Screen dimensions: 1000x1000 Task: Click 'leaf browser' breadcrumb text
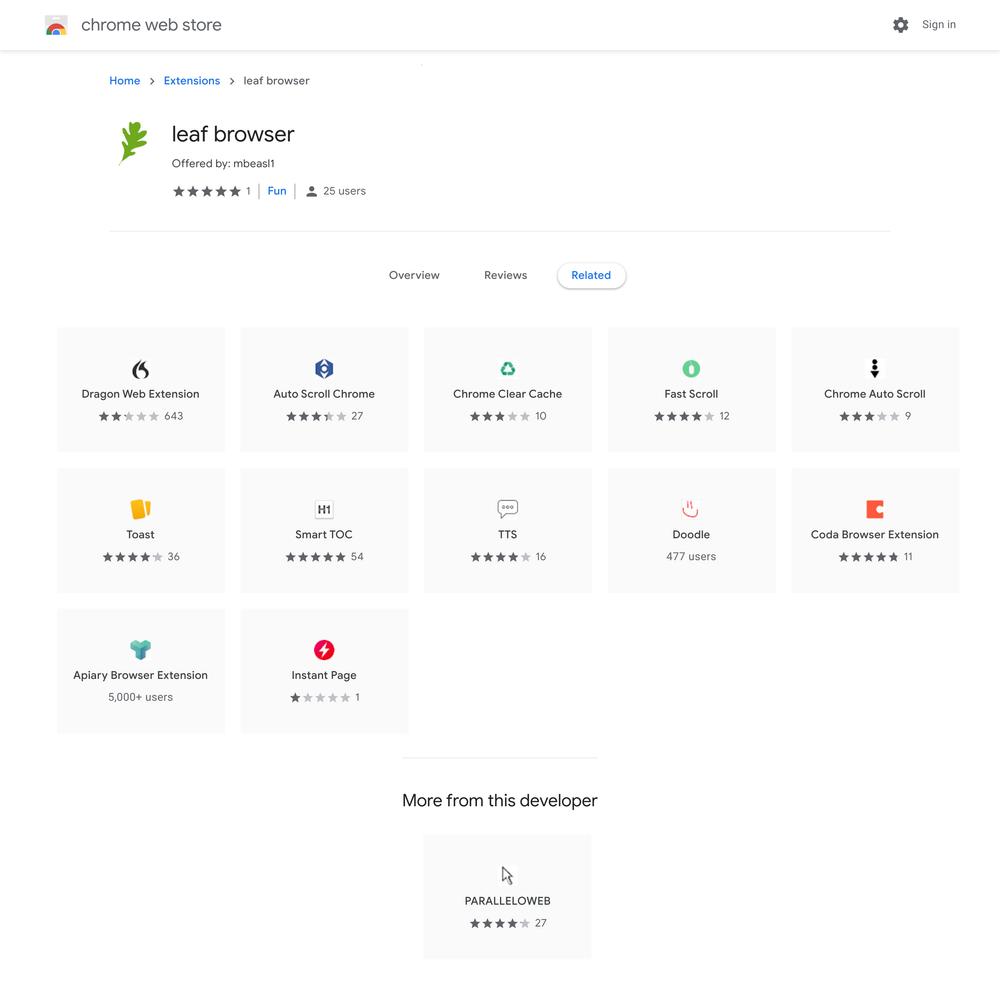click(276, 80)
